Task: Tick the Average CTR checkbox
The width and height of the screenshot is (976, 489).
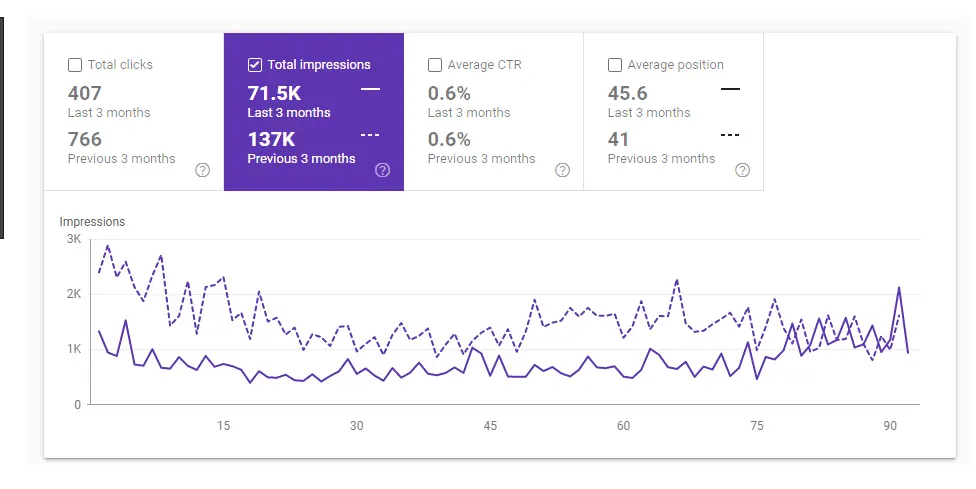Action: point(435,65)
